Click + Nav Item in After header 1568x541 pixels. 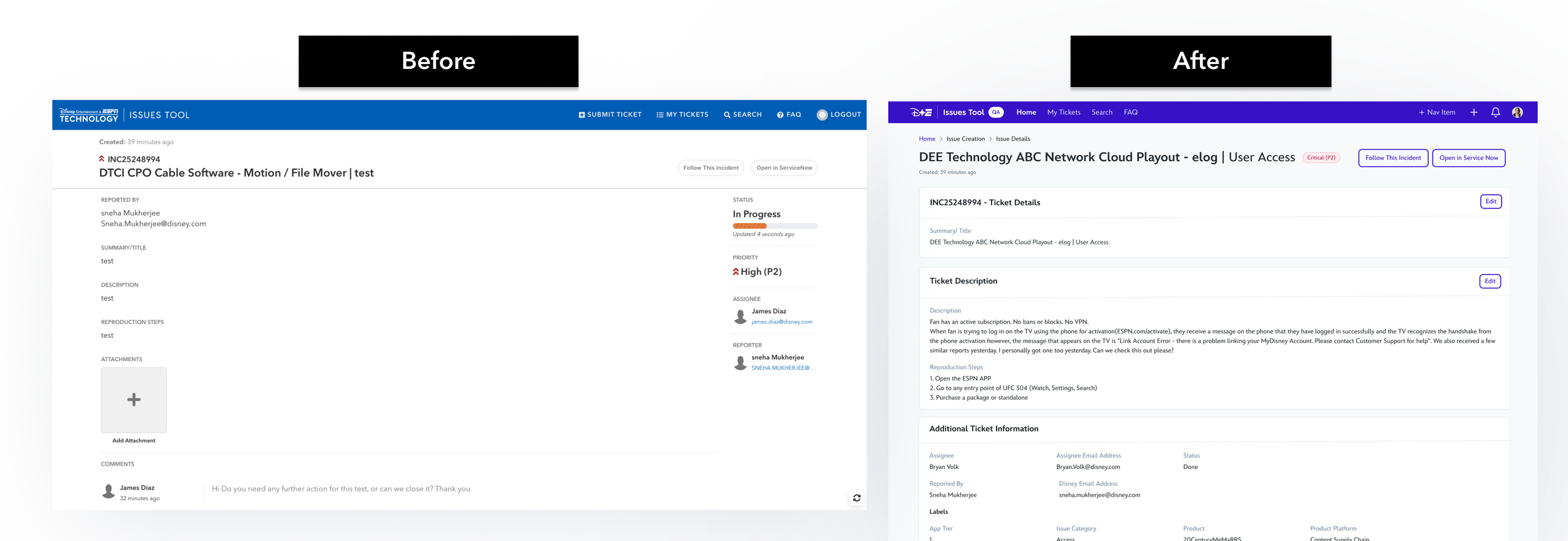pyautogui.click(x=1437, y=112)
